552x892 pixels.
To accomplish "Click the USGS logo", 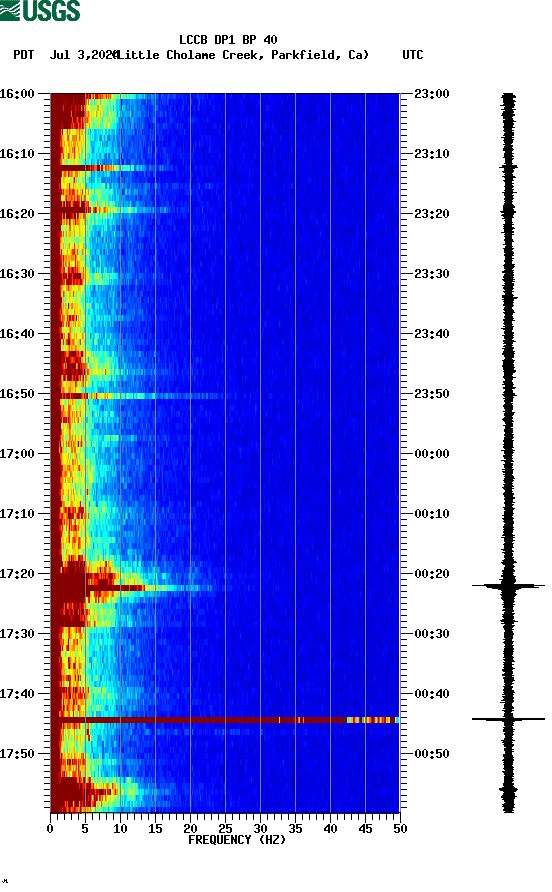I will 40,10.
